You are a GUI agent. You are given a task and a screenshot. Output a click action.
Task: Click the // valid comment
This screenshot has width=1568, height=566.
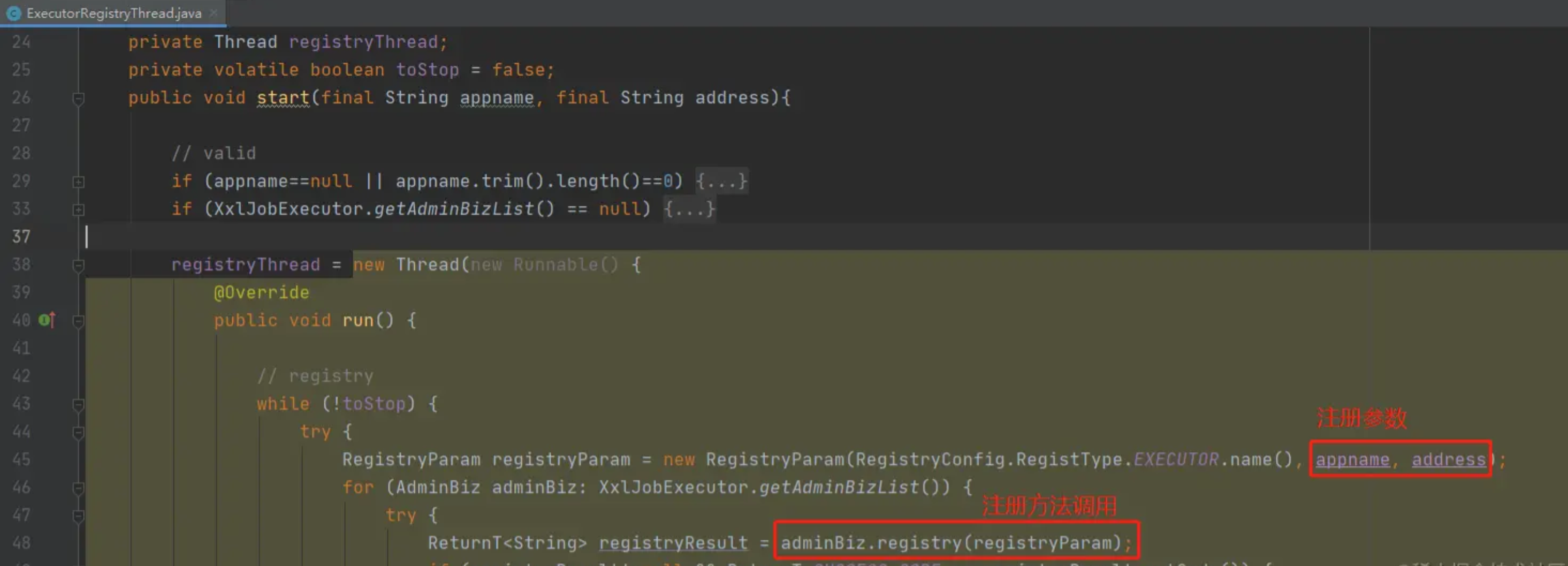[214, 154]
